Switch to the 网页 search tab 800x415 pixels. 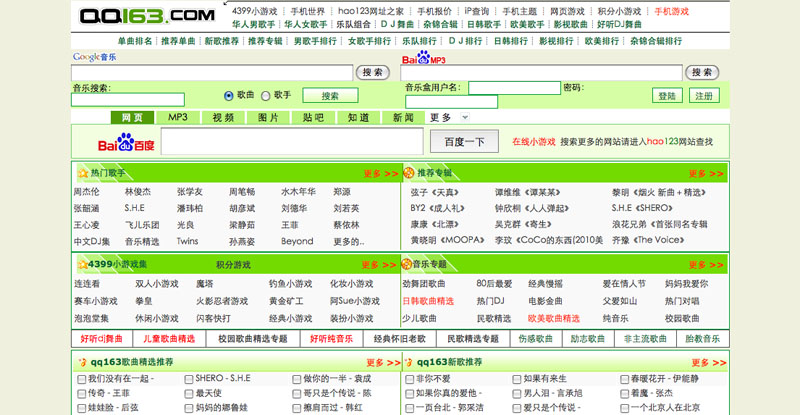click(x=132, y=117)
